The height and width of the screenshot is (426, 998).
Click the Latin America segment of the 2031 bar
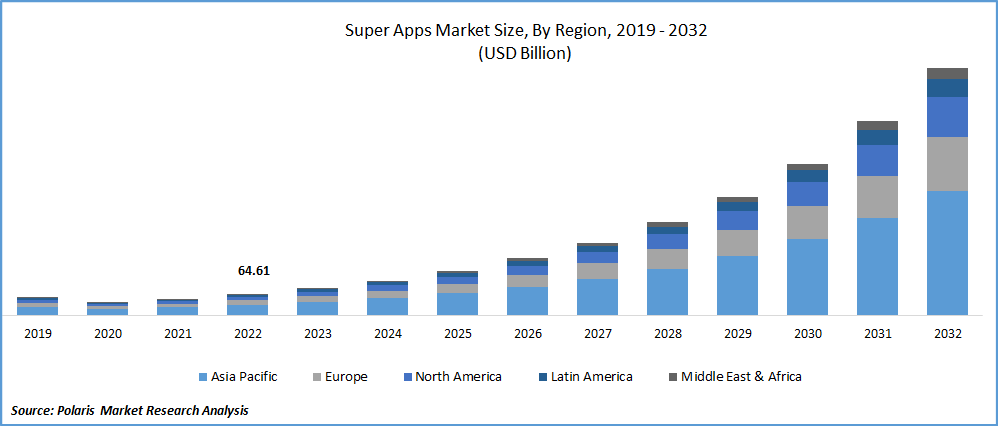click(878, 138)
